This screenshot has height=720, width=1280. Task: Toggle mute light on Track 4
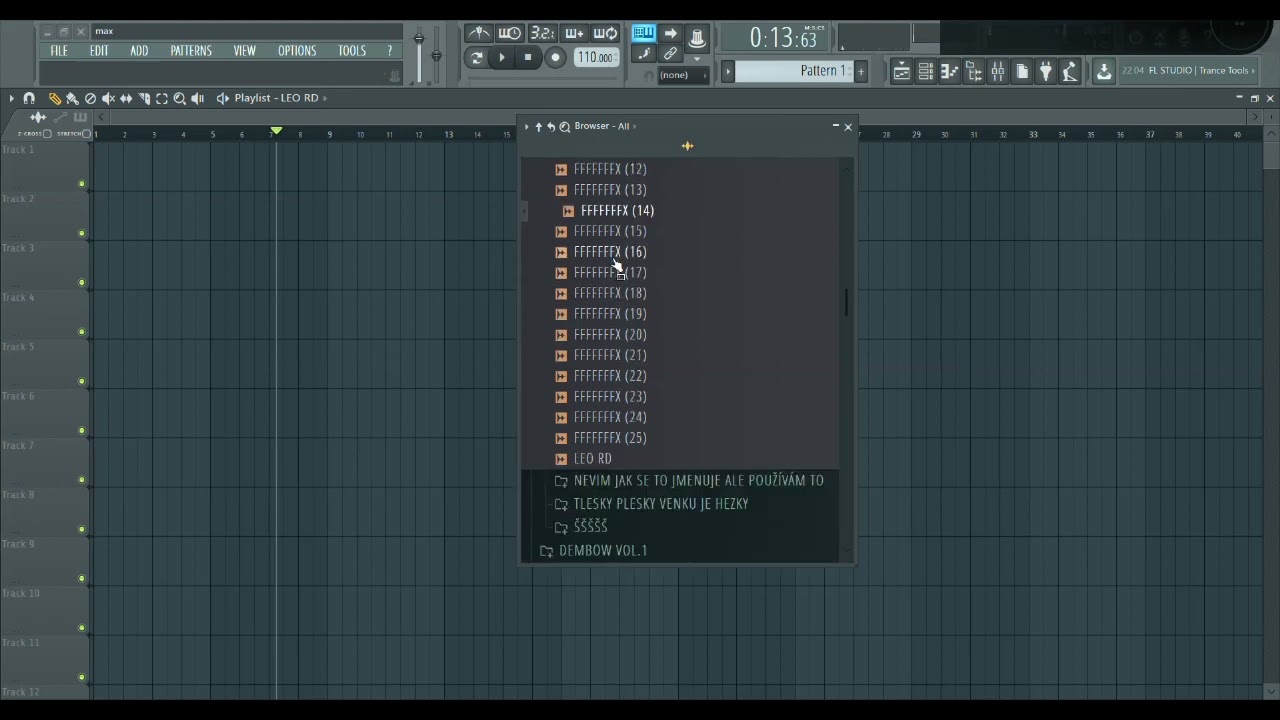tap(82, 332)
